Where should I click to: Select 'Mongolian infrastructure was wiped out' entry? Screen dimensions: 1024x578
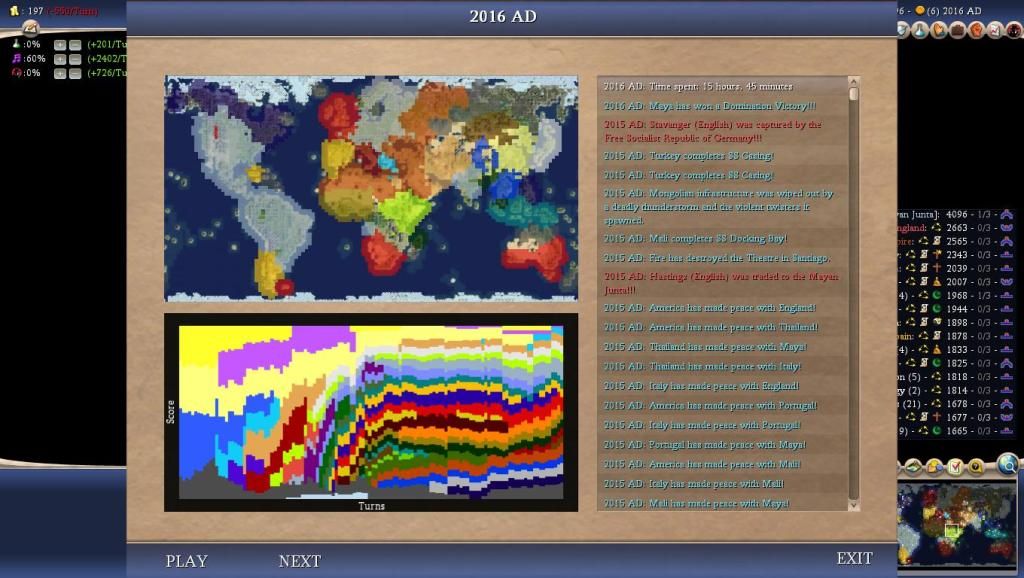tap(722, 207)
